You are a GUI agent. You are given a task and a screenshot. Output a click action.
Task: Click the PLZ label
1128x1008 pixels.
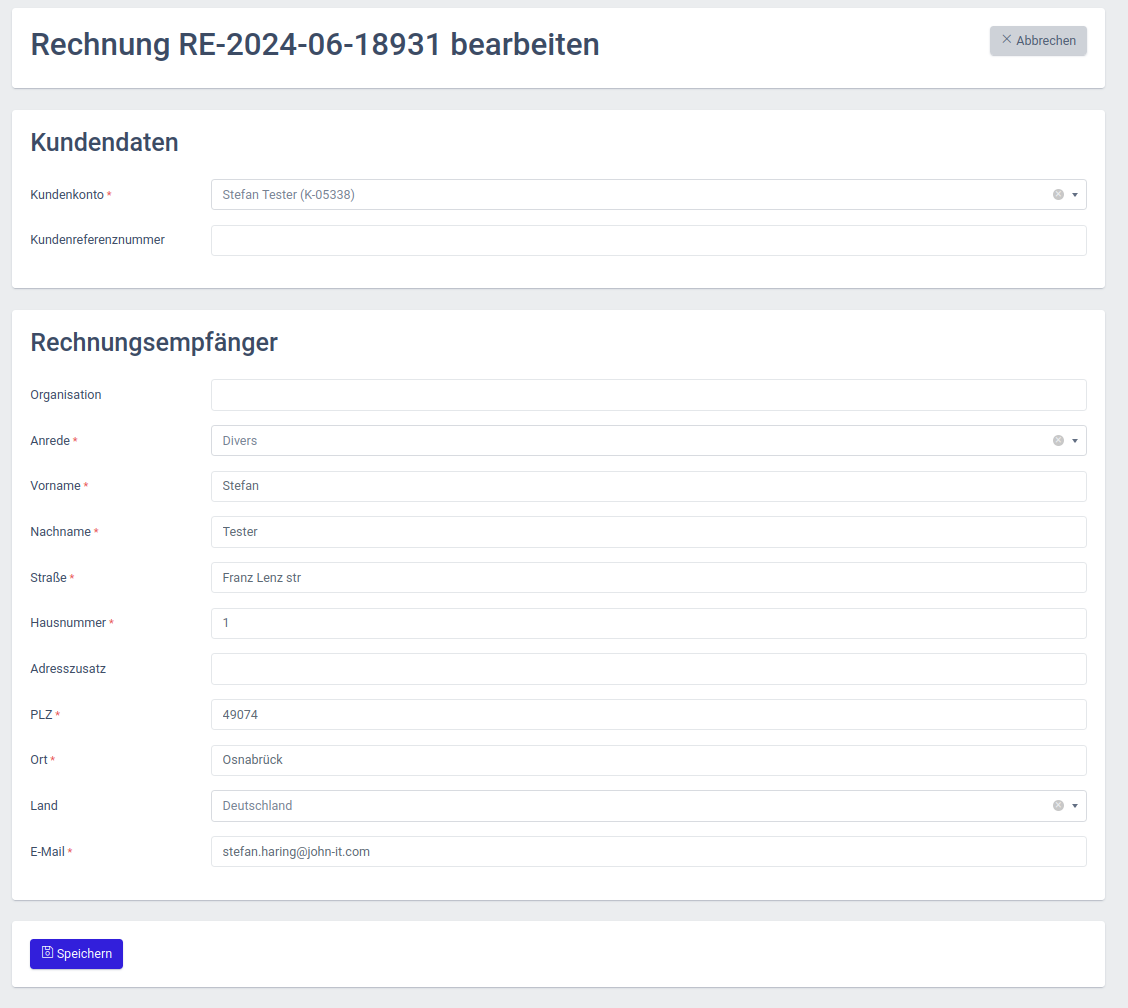coord(41,714)
